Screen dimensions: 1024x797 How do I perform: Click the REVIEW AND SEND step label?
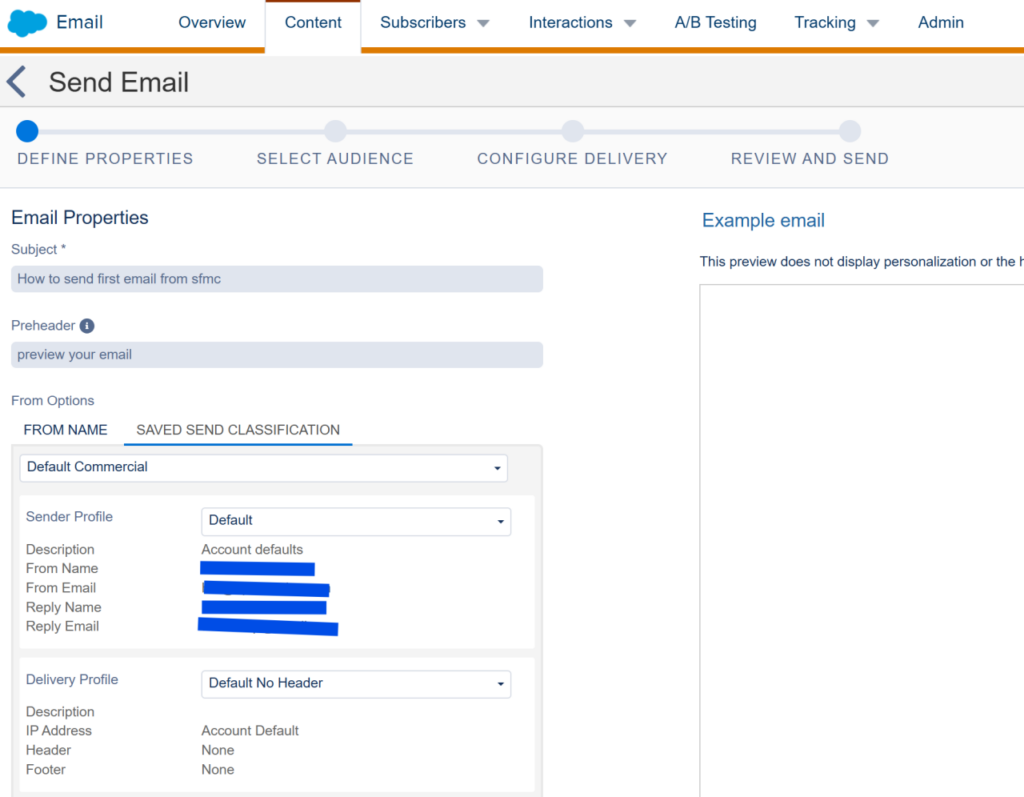click(810, 159)
